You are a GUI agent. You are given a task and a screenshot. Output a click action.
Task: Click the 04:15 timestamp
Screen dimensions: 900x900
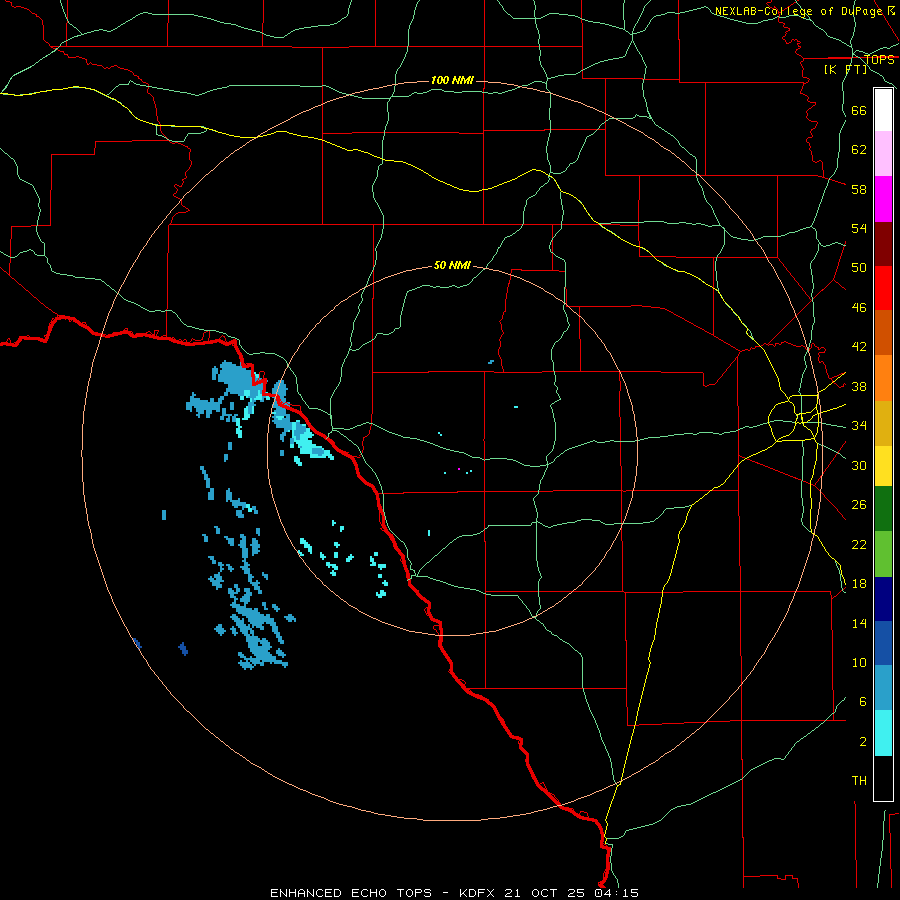click(x=616, y=893)
